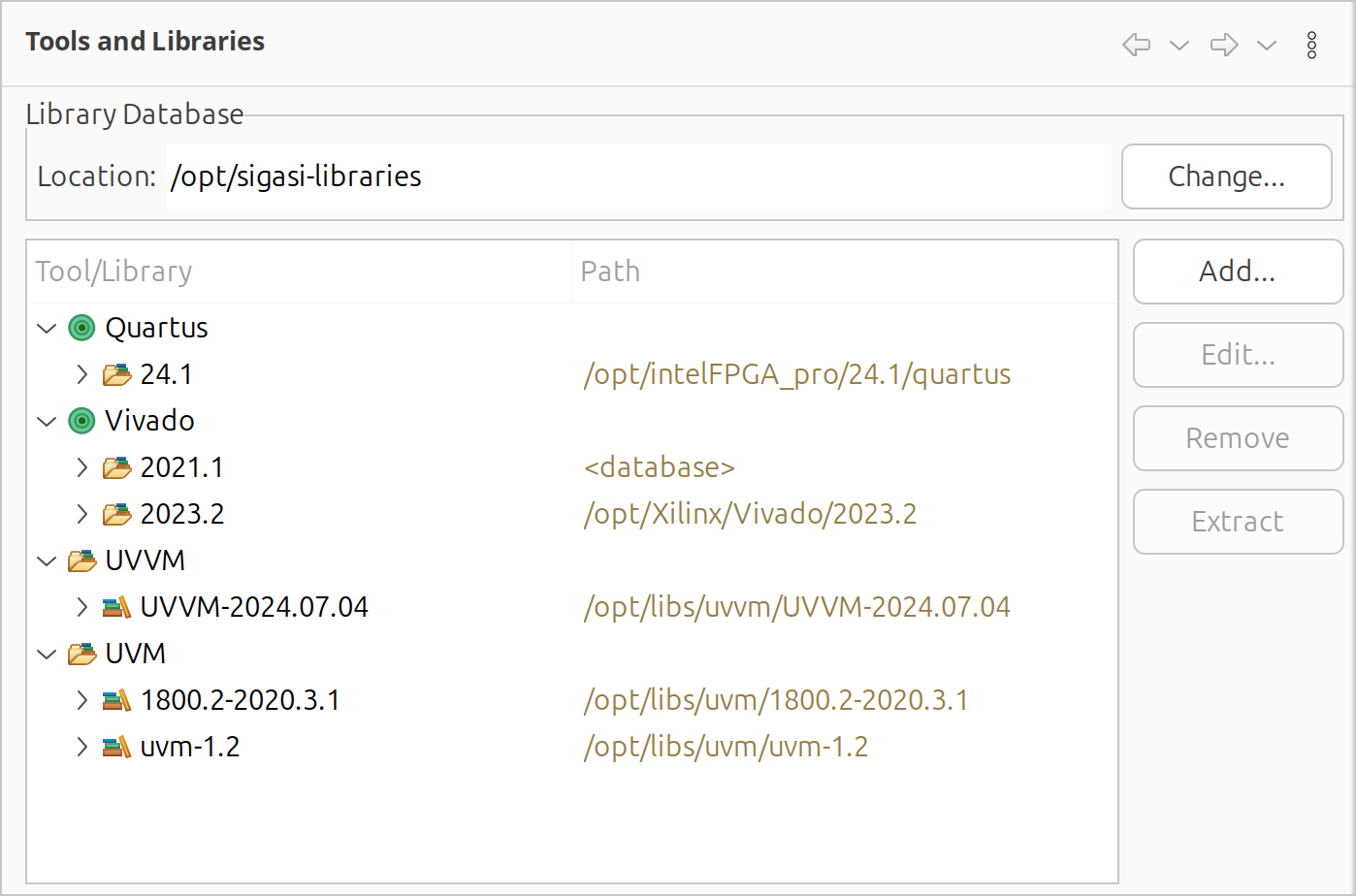Collapse the Quartus tree node
The width and height of the screenshot is (1356, 896).
click(47, 328)
